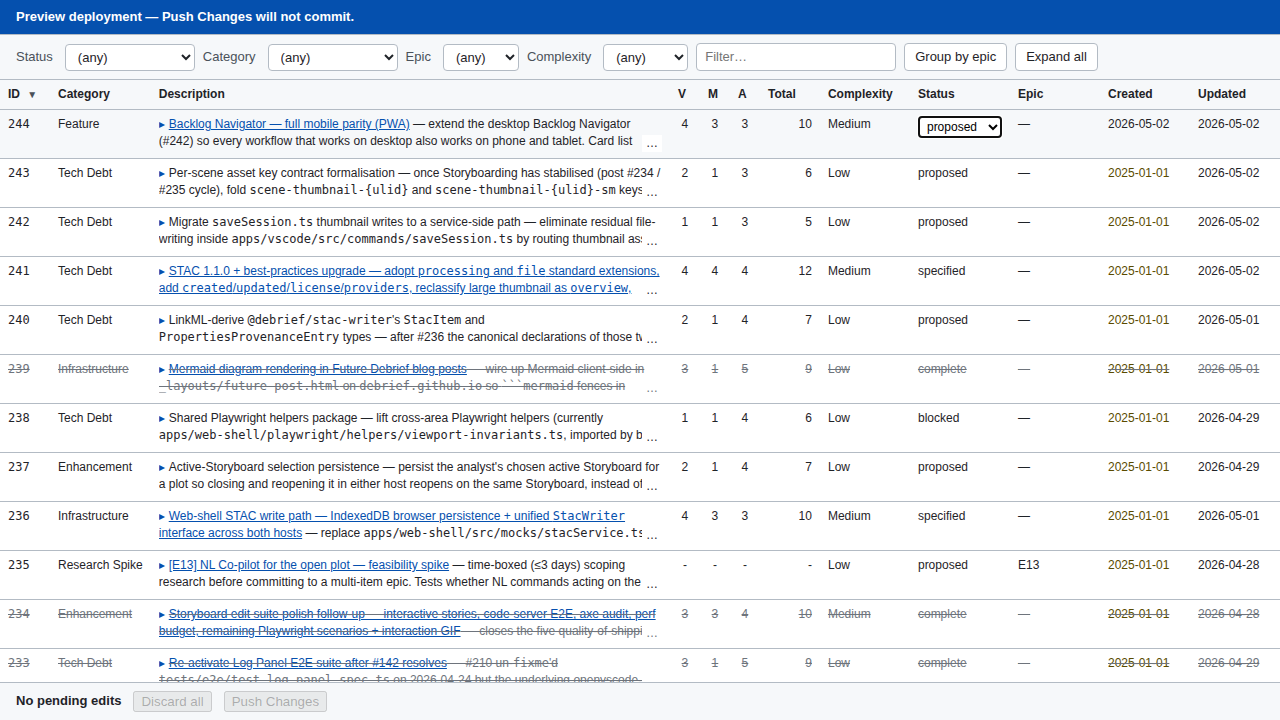Open the Complexity filter dropdown
The height and width of the screenshot is (720, 1280).
point(645,57)
